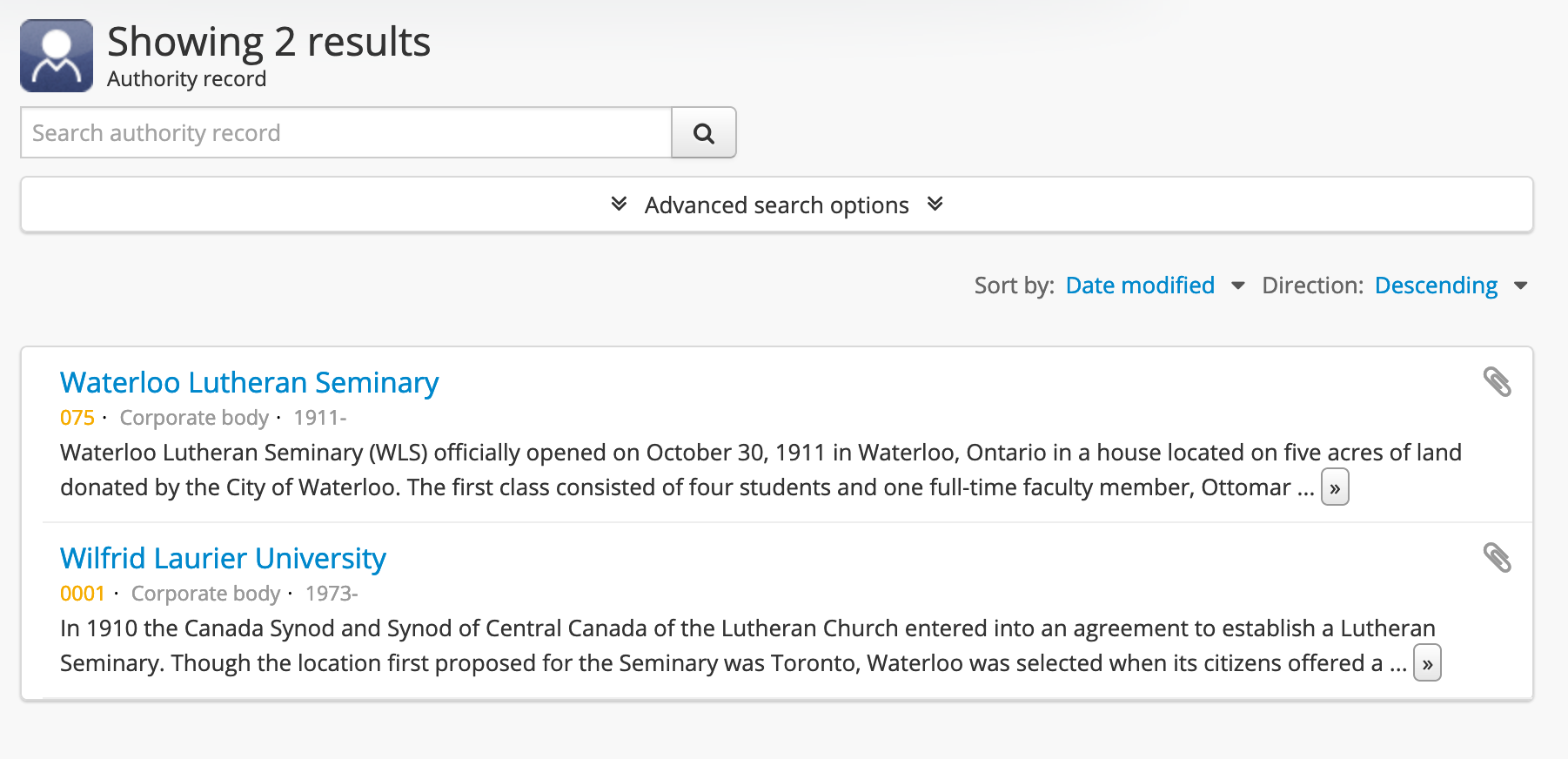Click the caret arrow next to Descending
The image size is (1568, 759).
coord(1520,285)
